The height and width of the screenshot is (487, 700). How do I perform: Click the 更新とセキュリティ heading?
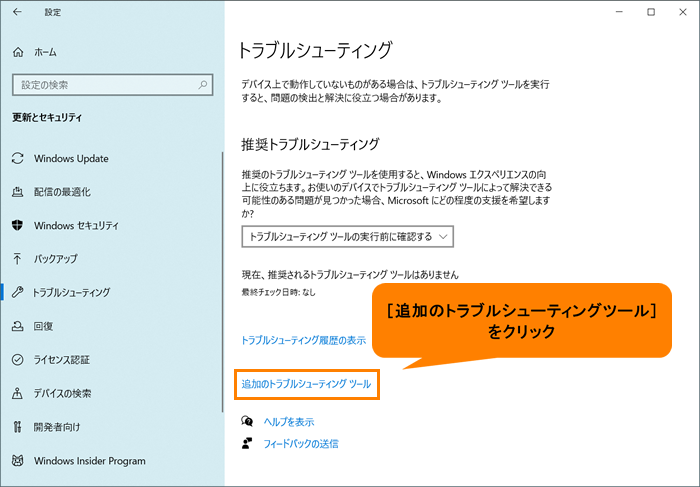click(47, 117)
